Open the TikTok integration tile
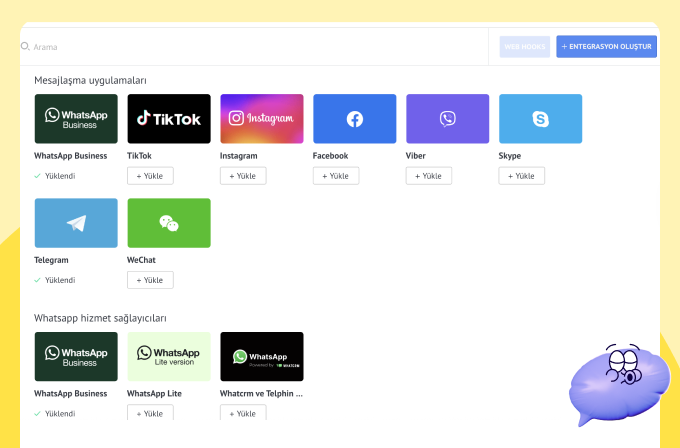Viewport: 680px width, 448px height. pyautogui.click(x=169, y=119)
